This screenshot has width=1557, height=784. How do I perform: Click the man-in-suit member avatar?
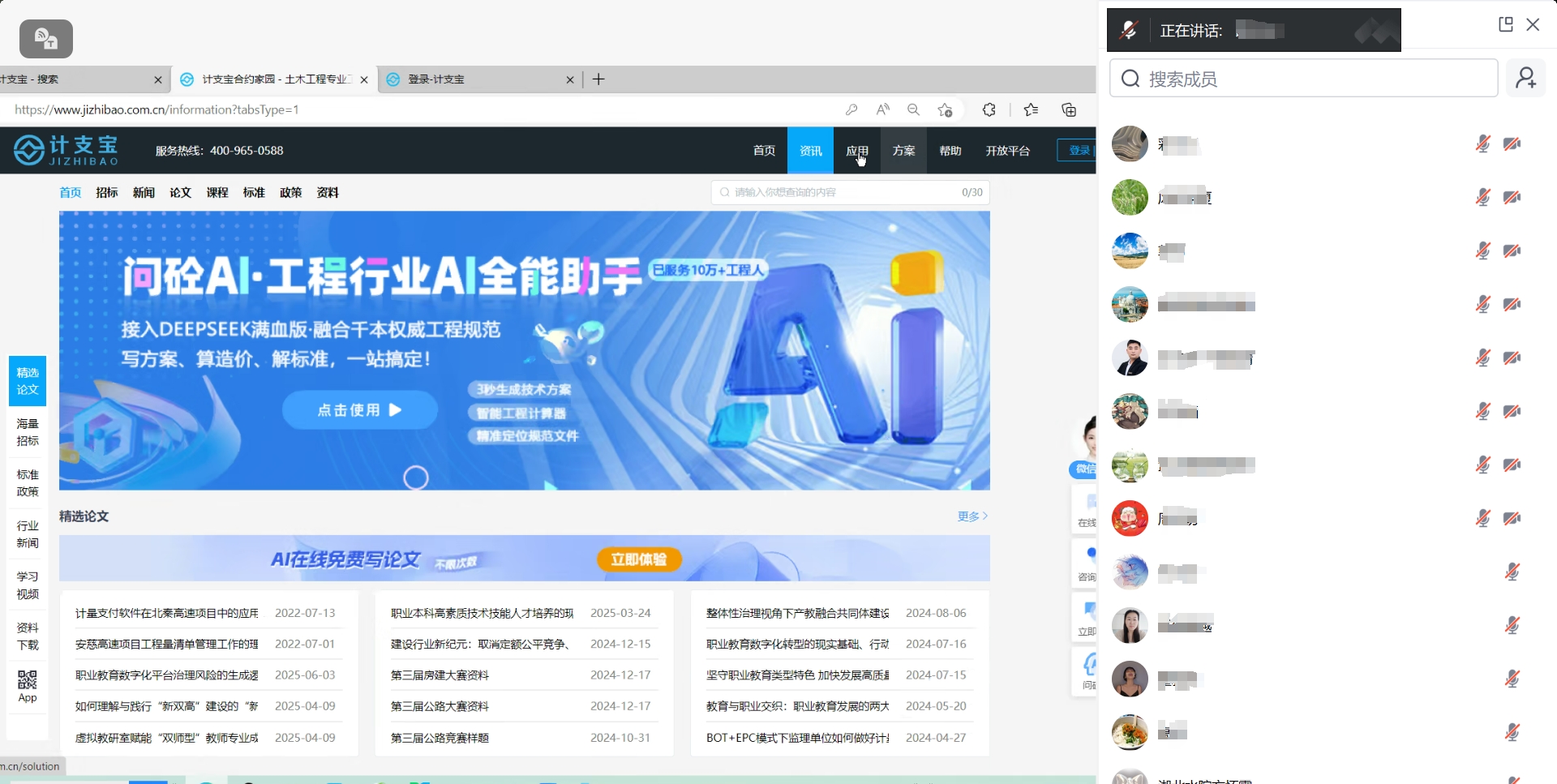tap(1130, 358)
